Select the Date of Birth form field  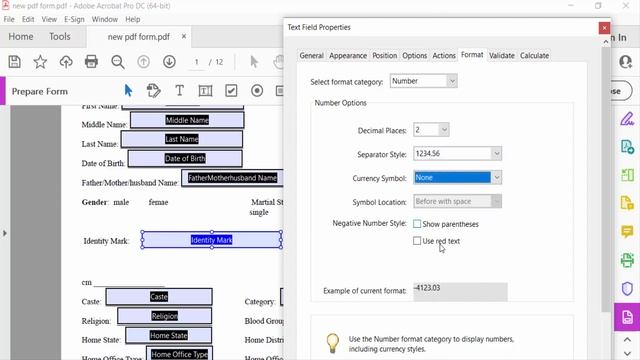[185, 158]
